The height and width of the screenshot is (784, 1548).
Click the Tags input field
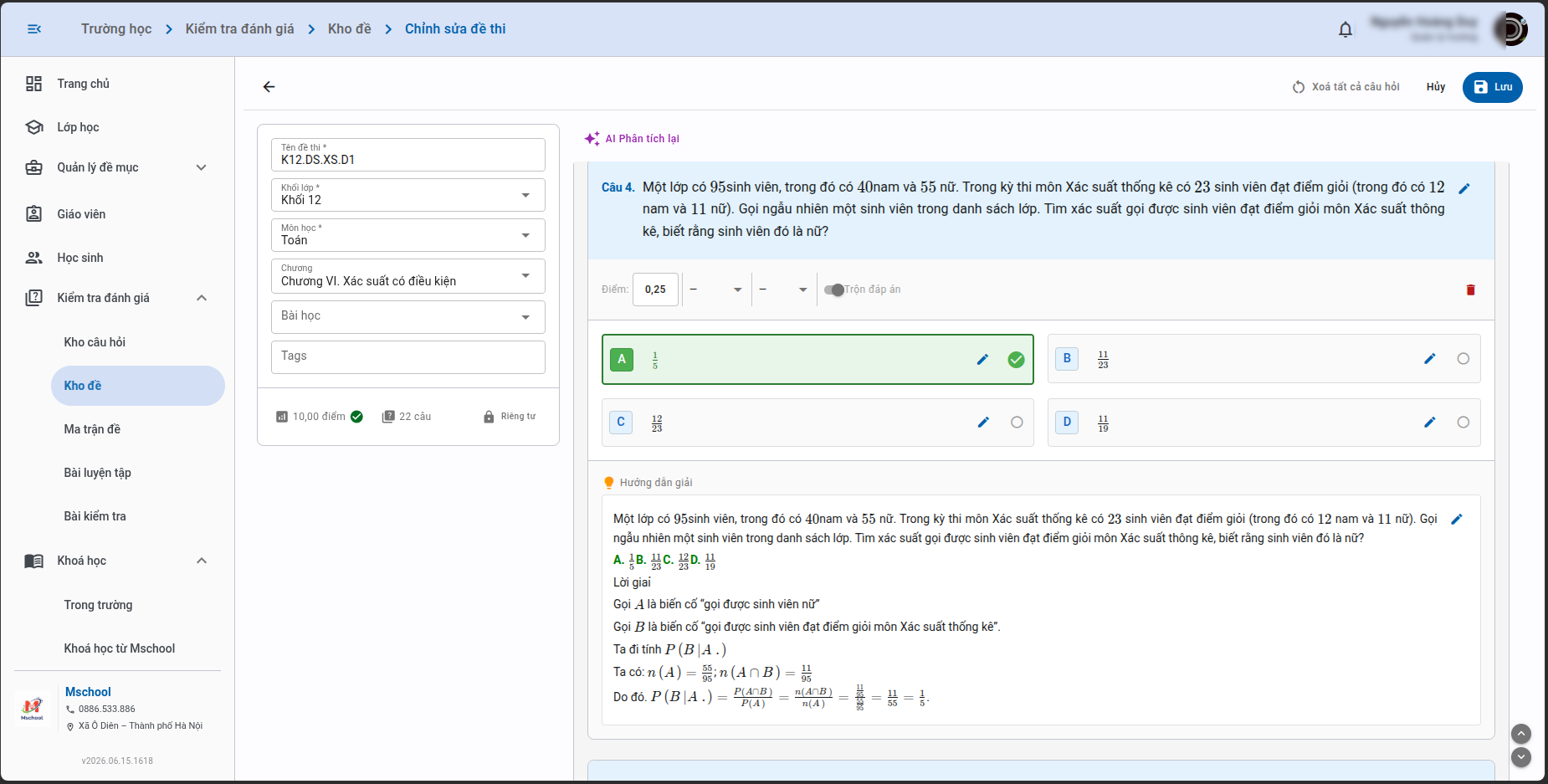tap(408, 357)
